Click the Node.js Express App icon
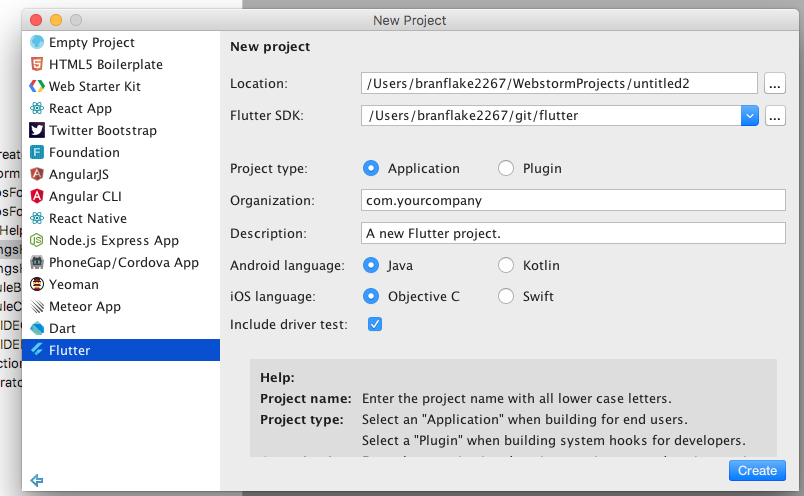This screenshot has width=804, height=496. pyautogui.click(x=37, y=240)
